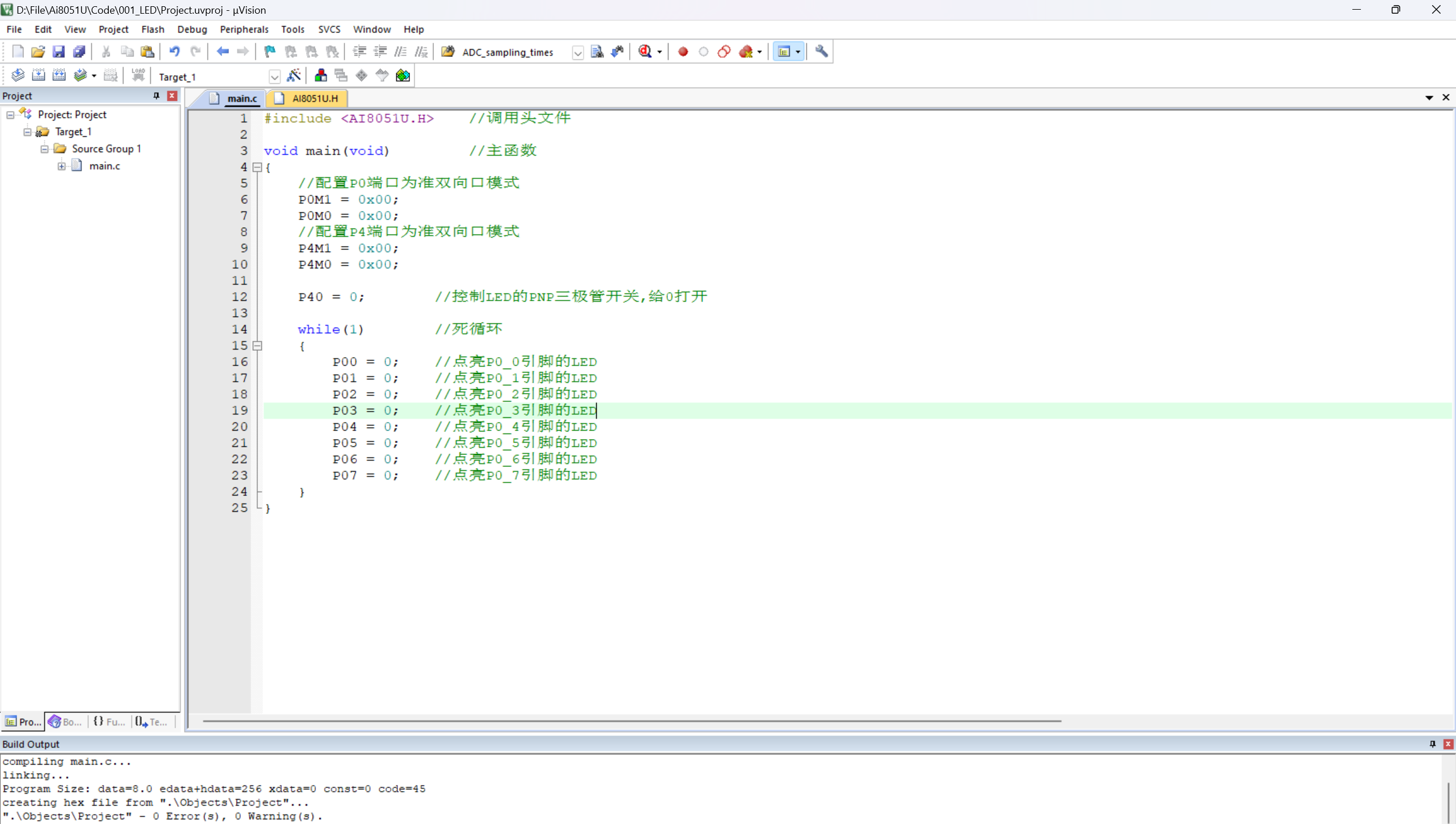
Task: Insert a breakpoint with red dot icon
Action: coord(683,52)
